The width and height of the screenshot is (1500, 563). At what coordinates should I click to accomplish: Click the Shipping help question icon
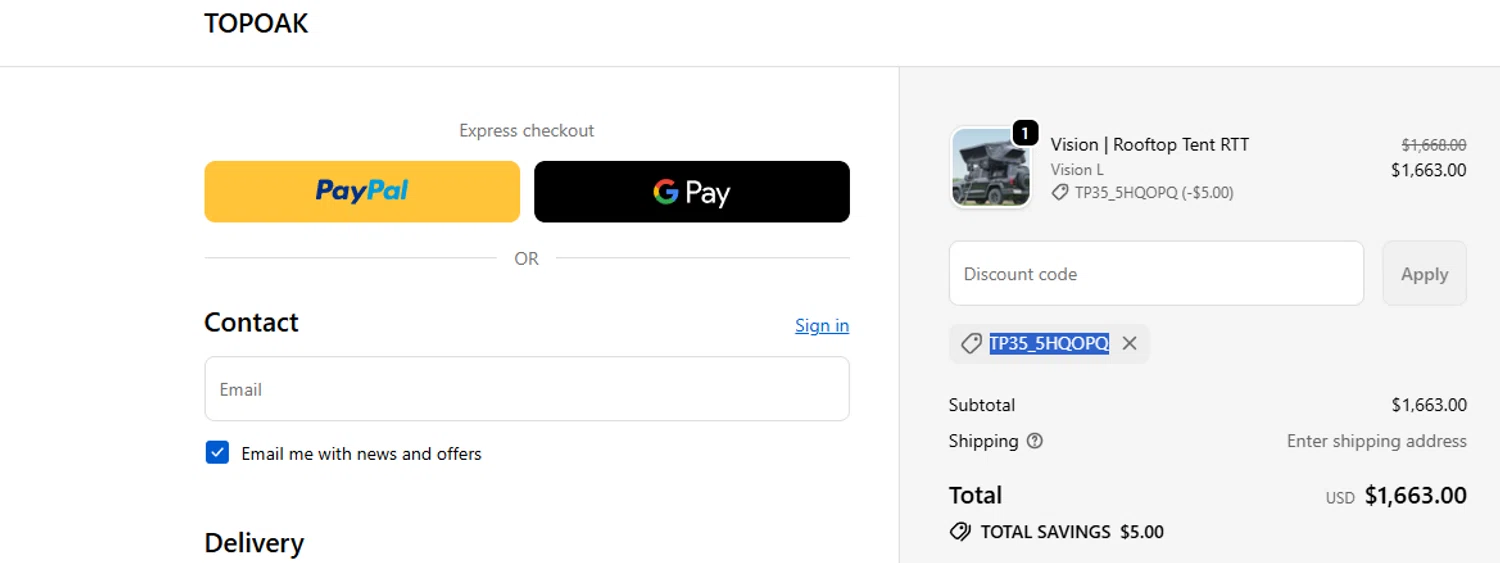pyautogui.click(x=1035, y=441)
